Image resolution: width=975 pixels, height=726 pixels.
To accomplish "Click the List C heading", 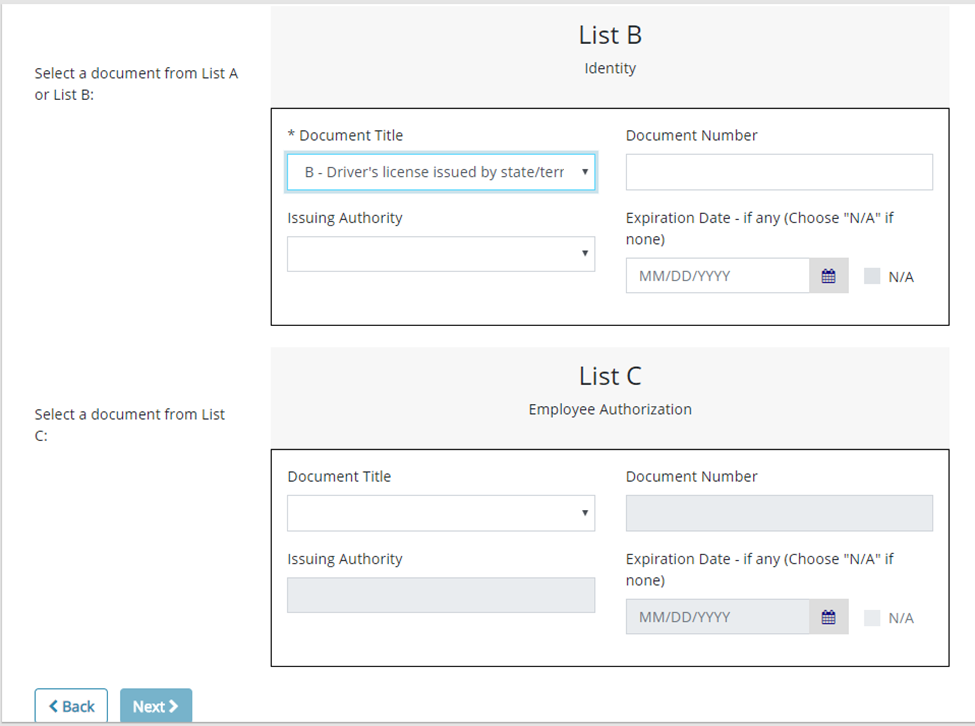I will (x=610, y=376).
